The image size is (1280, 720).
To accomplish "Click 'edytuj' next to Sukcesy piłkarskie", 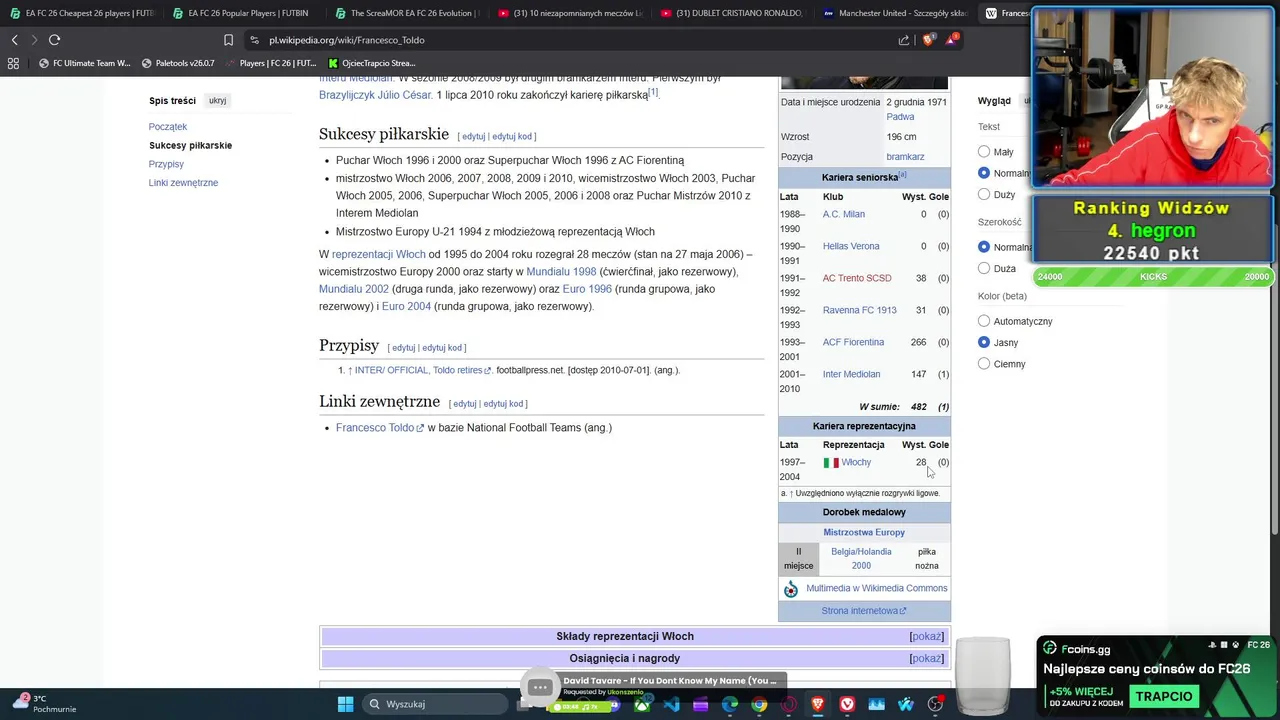I will click(x=473, y=136).
